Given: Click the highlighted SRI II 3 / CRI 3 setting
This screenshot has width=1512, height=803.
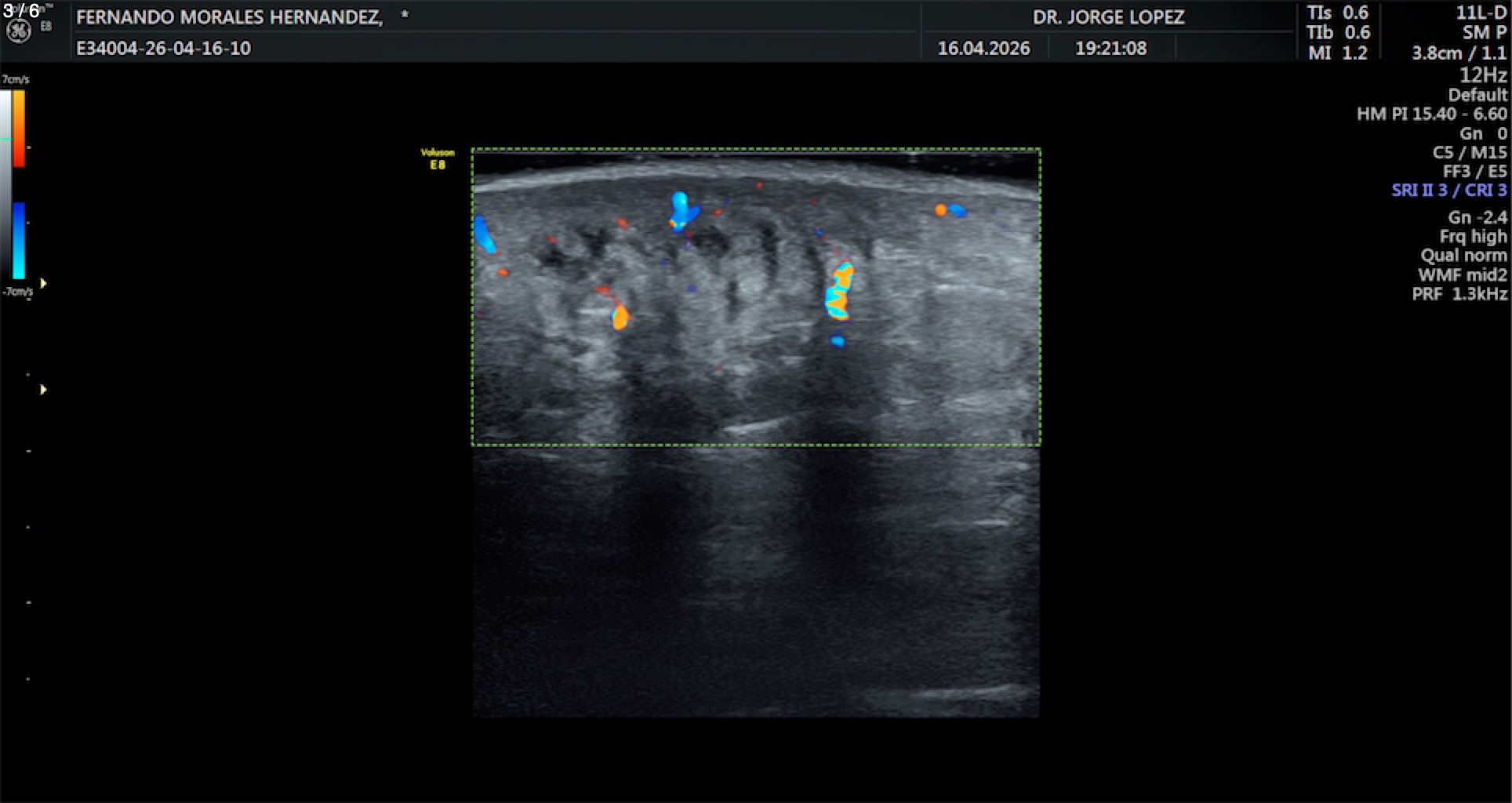Looking at the screenshot, I should coord(1448,191).
